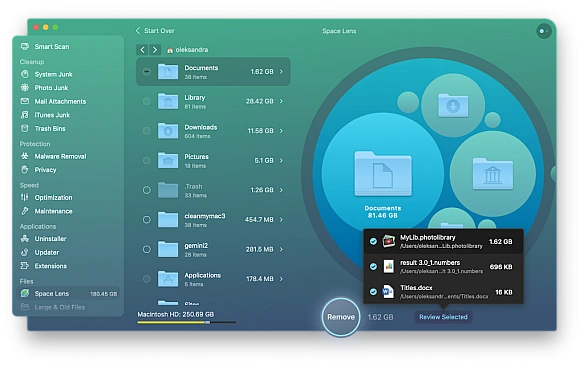The width and height of the screenshot is (584, 367).
Task: Expand the Pictures folder chevron
Action: click(281, 161)
